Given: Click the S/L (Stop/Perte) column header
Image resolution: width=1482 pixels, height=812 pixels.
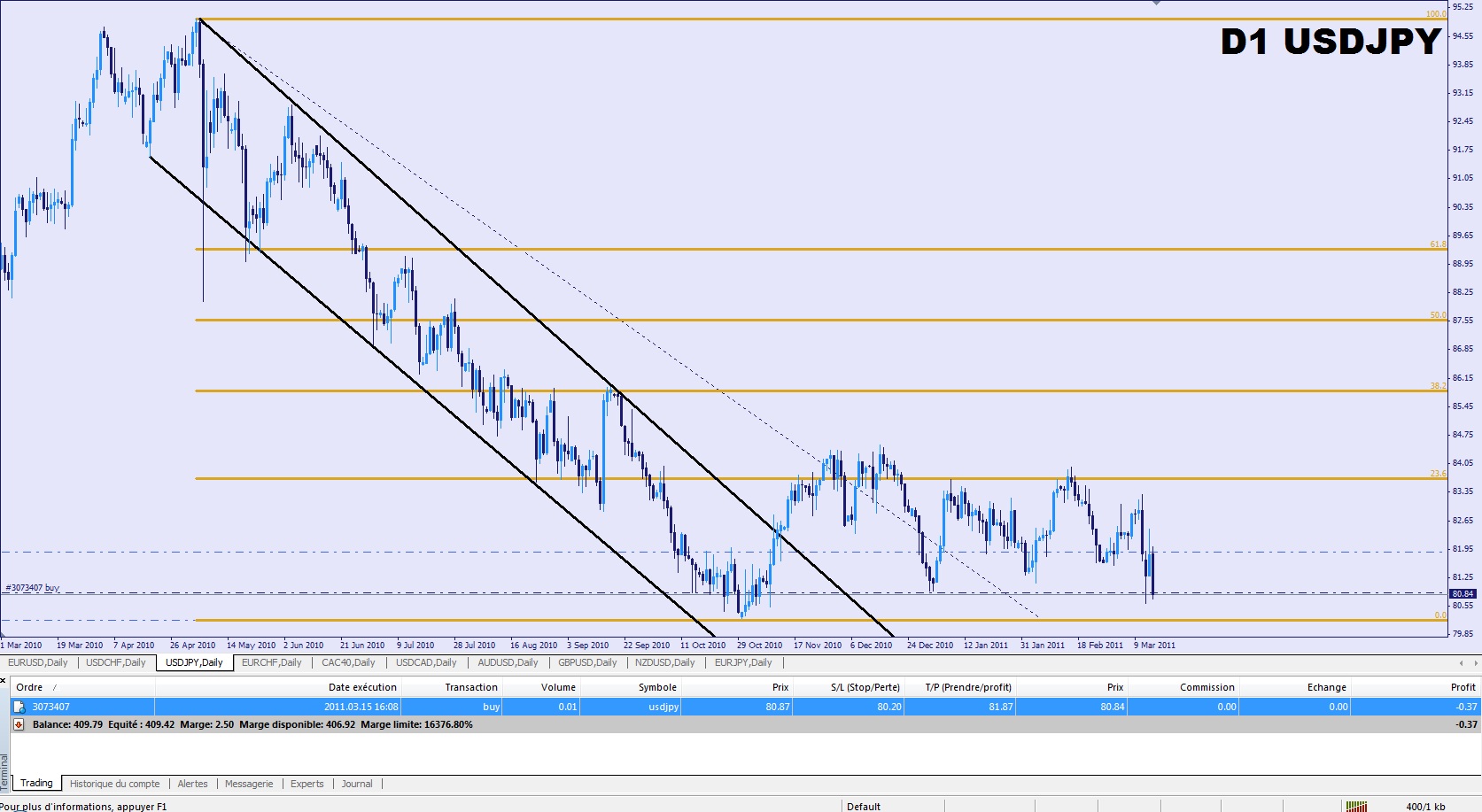Looking at the screenshot, I should tap(865, 687).
